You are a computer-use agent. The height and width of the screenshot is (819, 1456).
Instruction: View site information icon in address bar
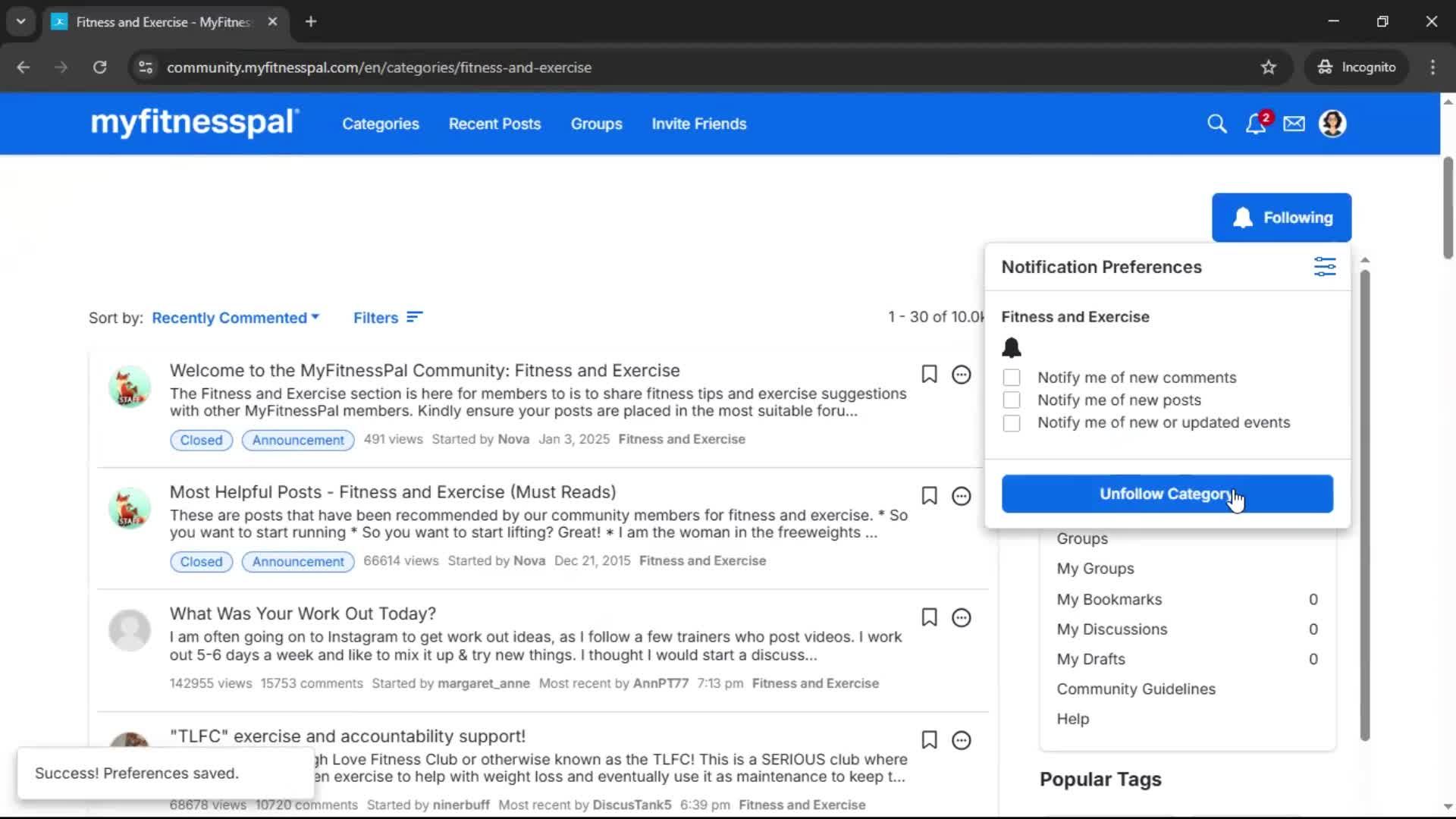[x=146, y=67]
